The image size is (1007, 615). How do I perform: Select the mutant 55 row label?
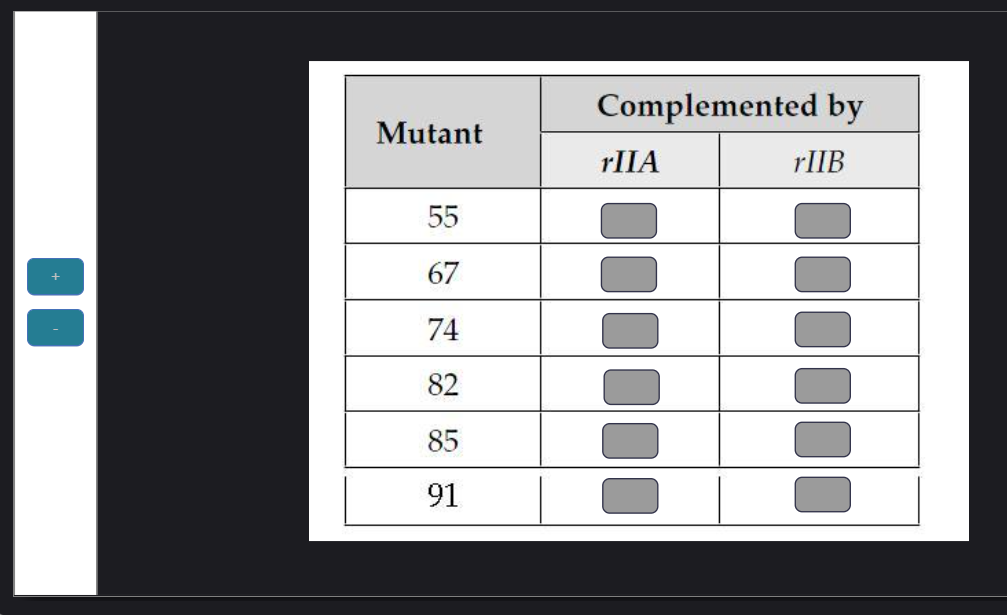point(443,217)
